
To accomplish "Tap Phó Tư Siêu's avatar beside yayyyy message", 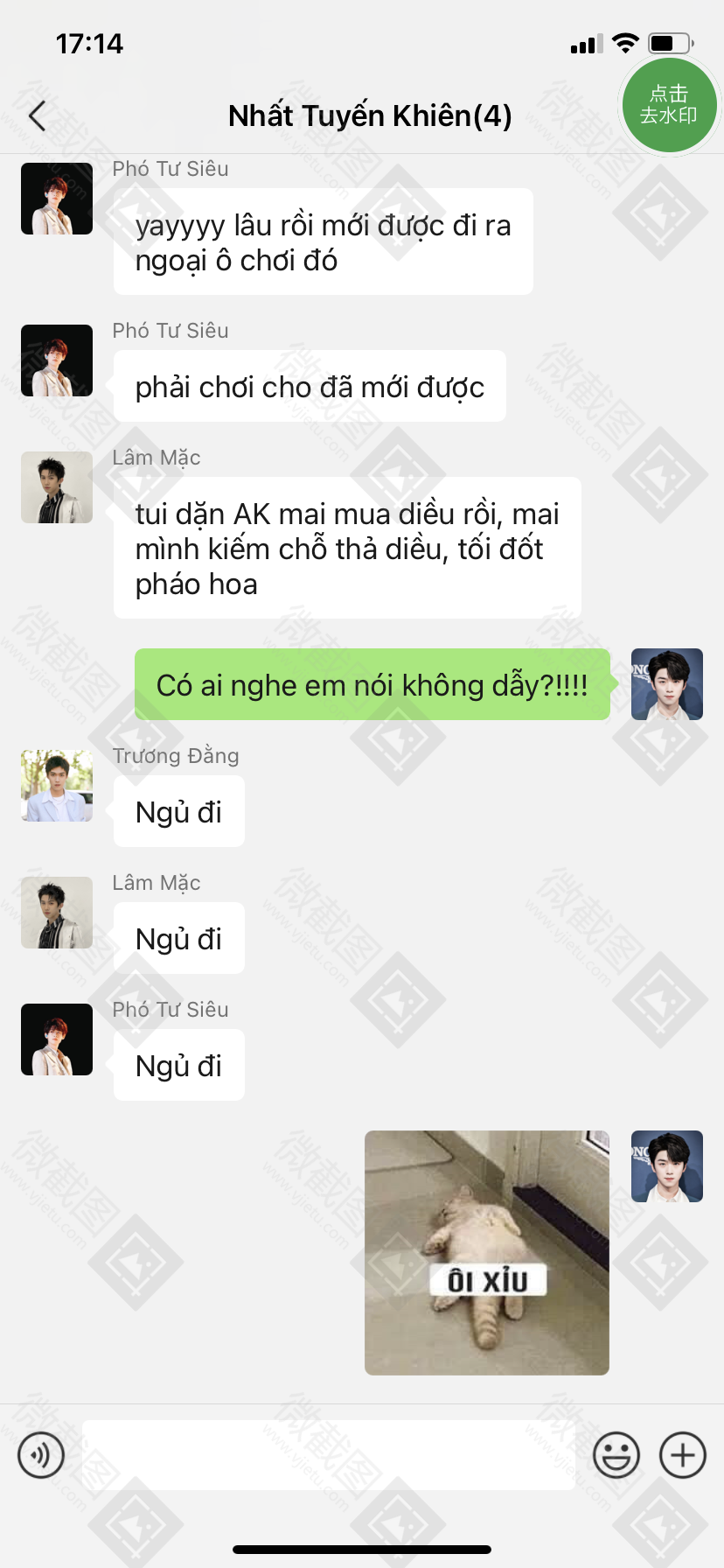I will pos(57,199).
